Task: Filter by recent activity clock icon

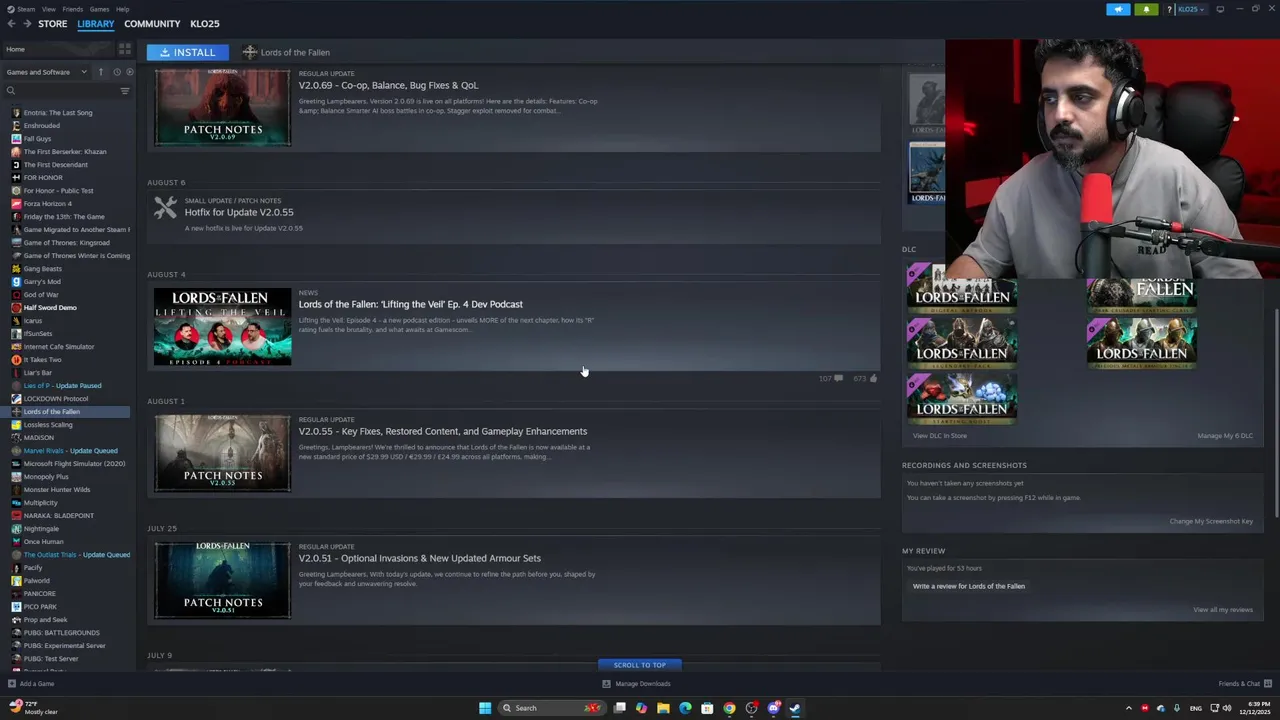Action: click(116, 72)
